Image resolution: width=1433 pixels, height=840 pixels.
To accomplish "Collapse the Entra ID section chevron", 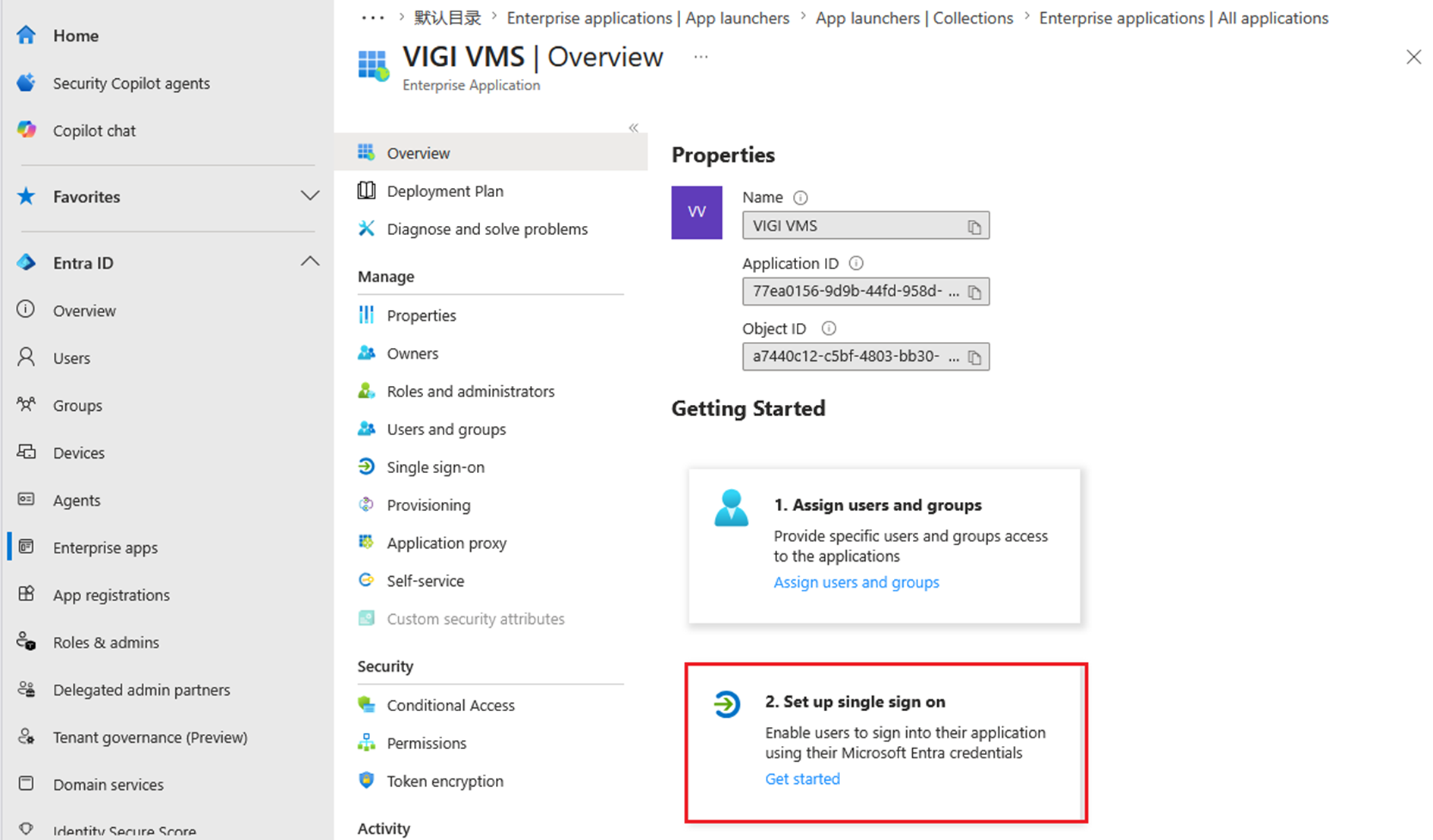I will pyautogui.click(x=309, y=262).
